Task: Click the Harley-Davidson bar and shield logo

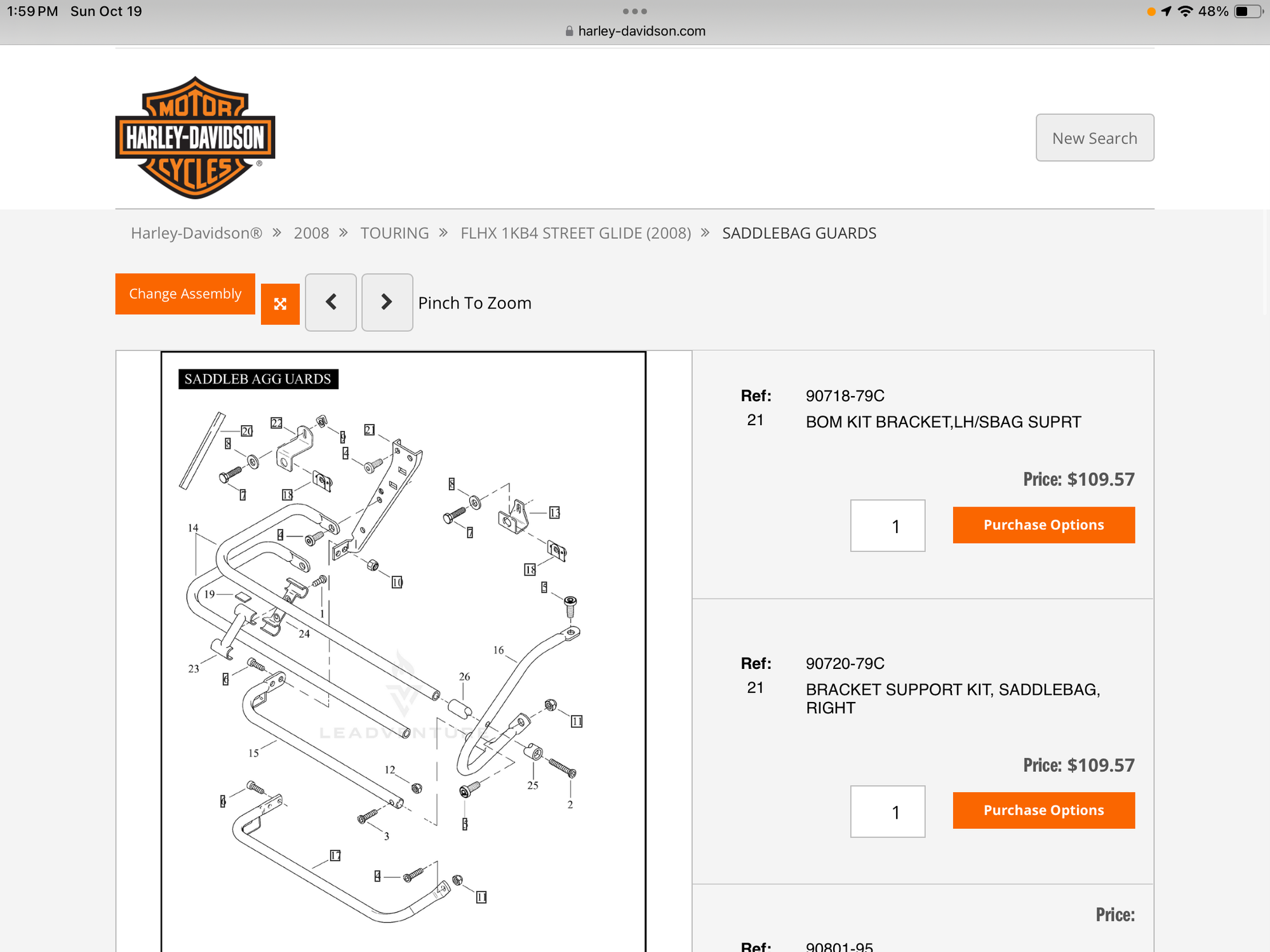Action: tap(195, 137)
